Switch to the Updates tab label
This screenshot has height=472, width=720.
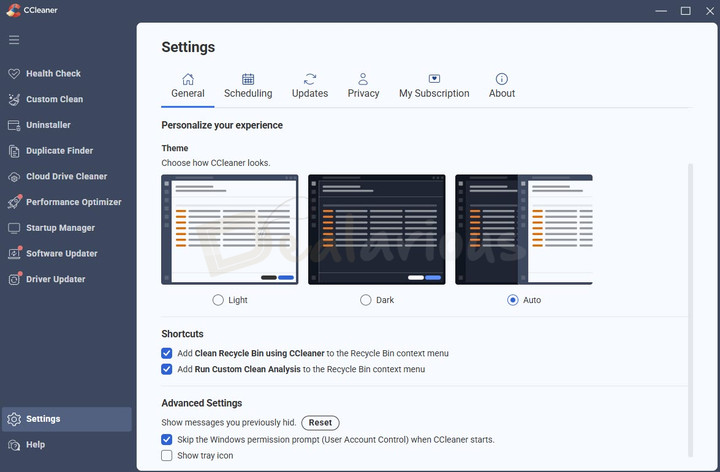[310, 93]
